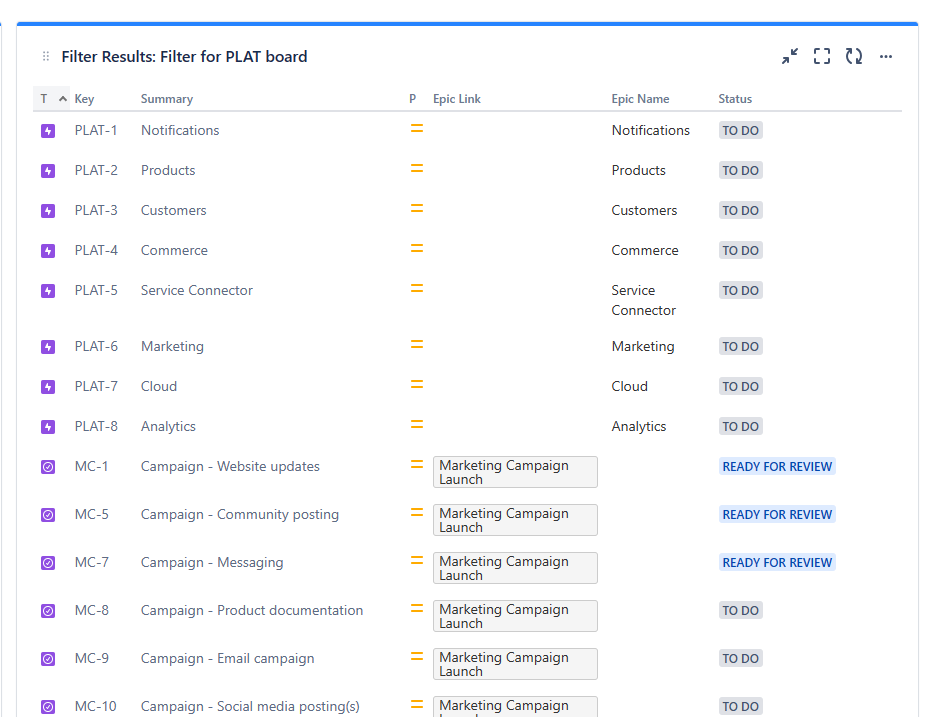Maximize the Filter Results gadget to fullscreen
This screenshot has width=943, height=717.
(822, 57)
